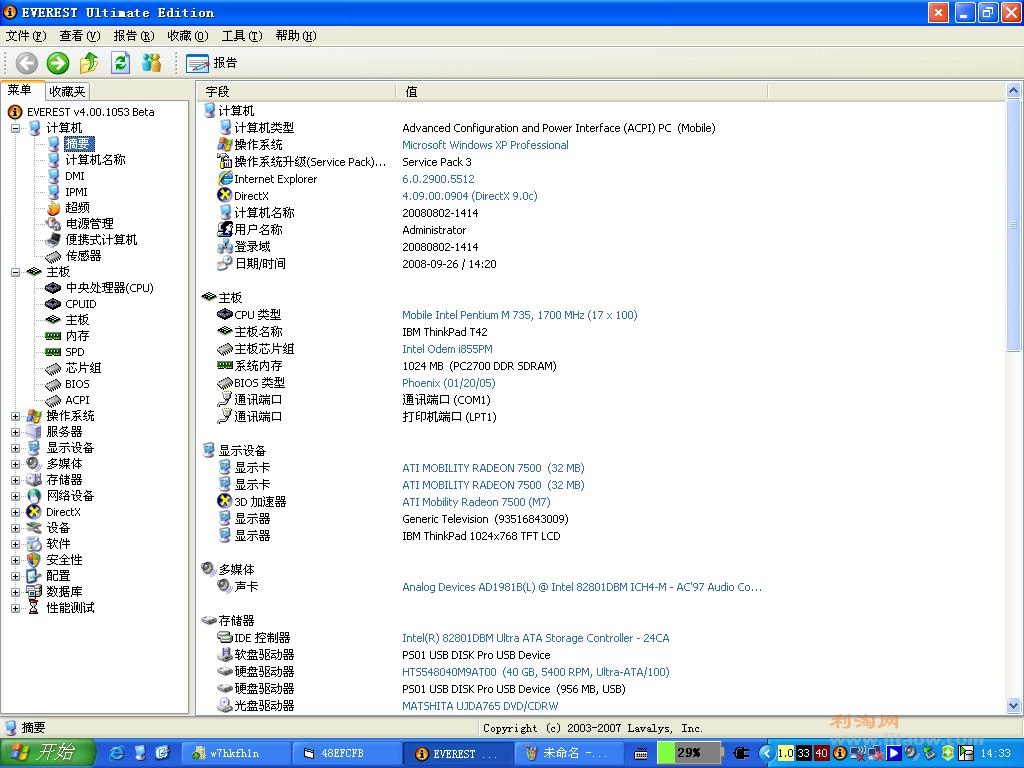Click the laptop icon beside 便携式计算机
The height and width of the screenshot is (768, 1024).
(54, 240)
